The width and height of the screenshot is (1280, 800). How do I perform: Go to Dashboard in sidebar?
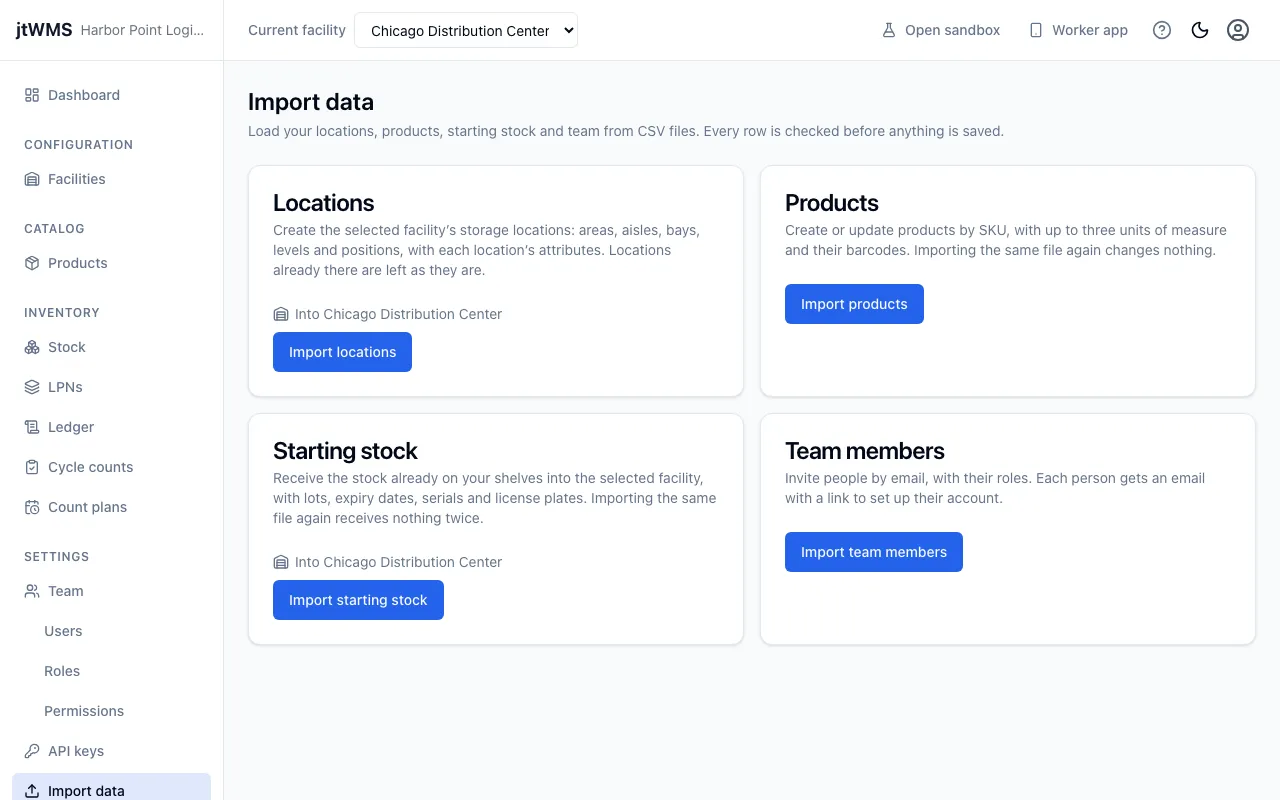point(112,95)
